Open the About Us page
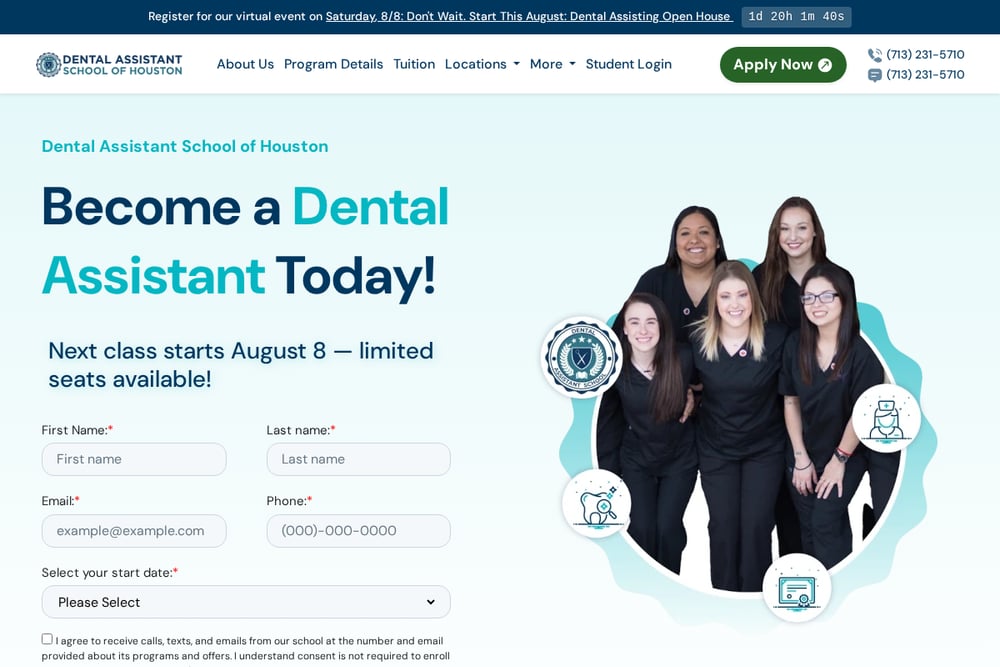The image size is (1000, 667). pyautogui.click(x=245, y=64)
